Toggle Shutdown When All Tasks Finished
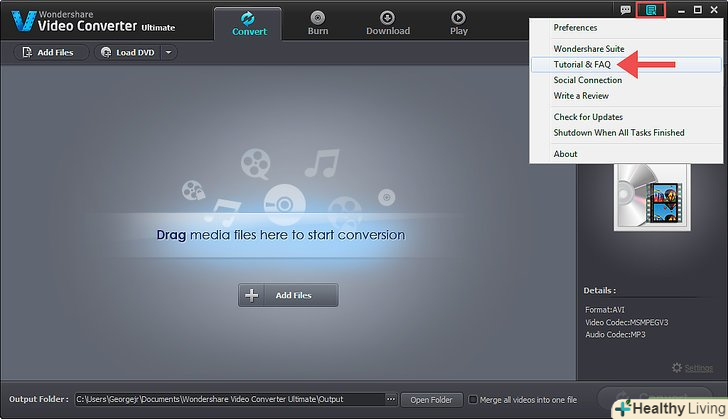728x419 pixels. tap(618, 133)
